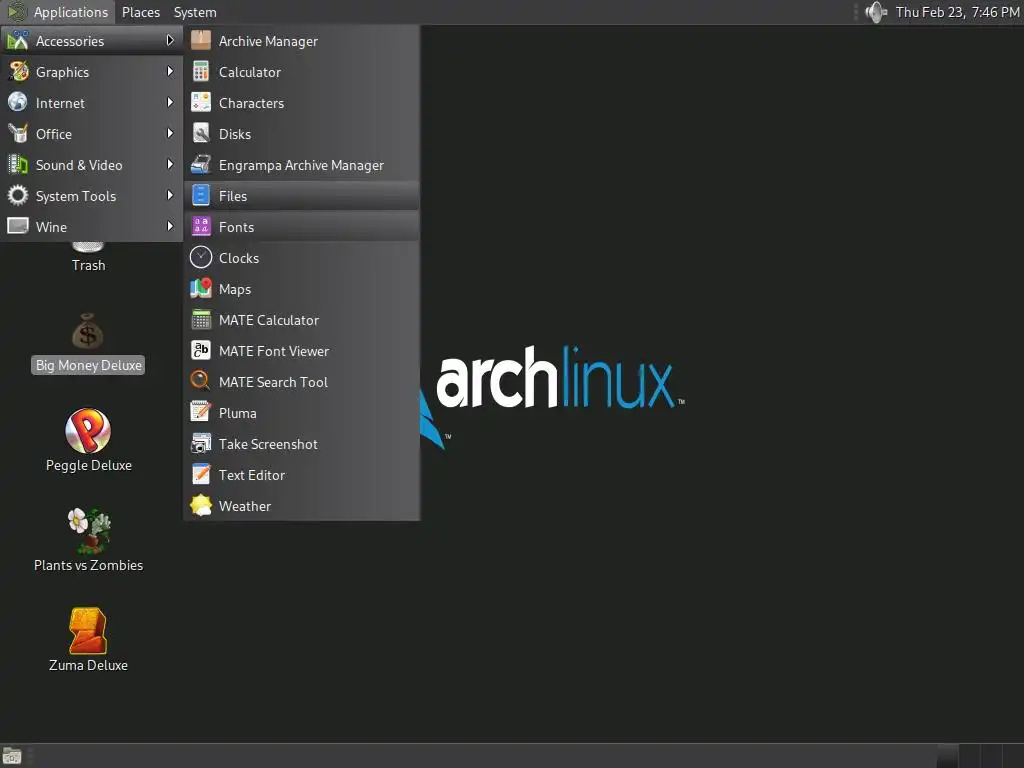The image size is (1024, 768).
Task: Select Peggle Deluxe desktop shortcut
Action: [x=88, y=440]
